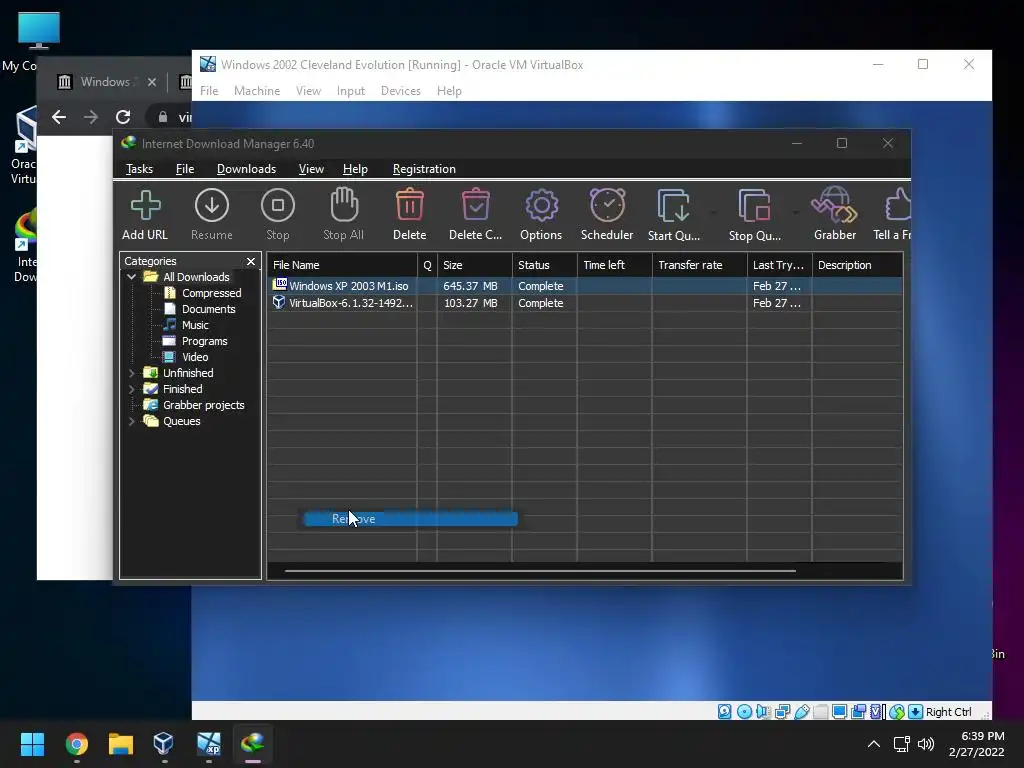Select the Video category
Image resolution: width=1024 pixels, height=768 pixels.
[x=195, y=357]
